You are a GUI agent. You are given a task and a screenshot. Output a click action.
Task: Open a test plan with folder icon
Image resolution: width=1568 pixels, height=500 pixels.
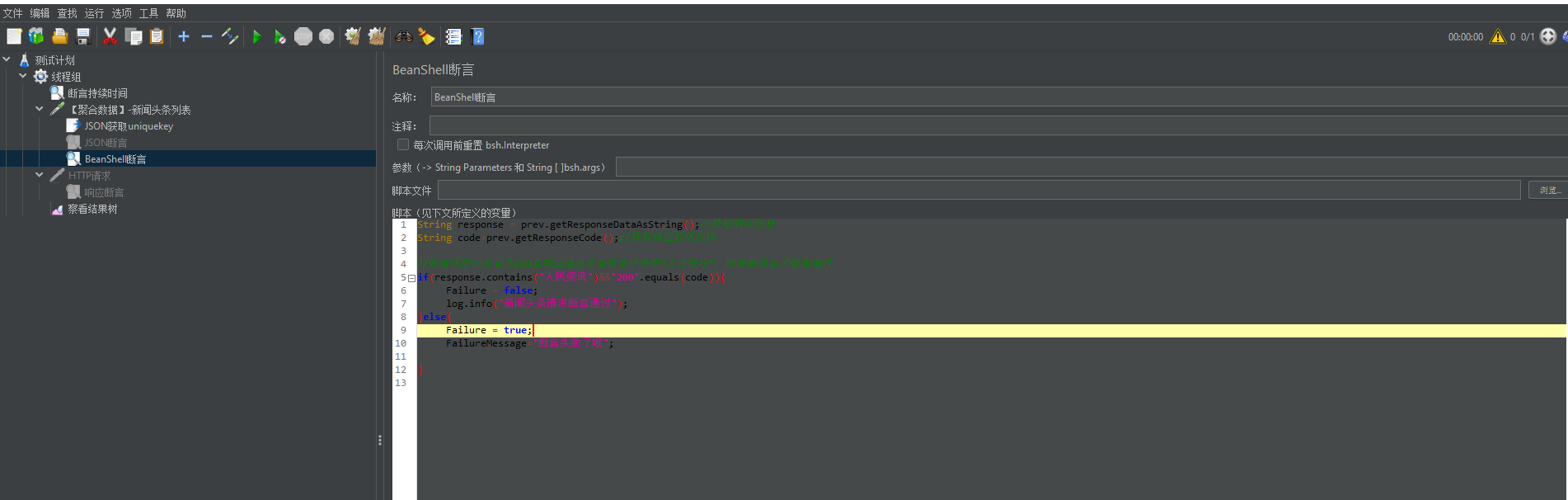click(59, 36)
